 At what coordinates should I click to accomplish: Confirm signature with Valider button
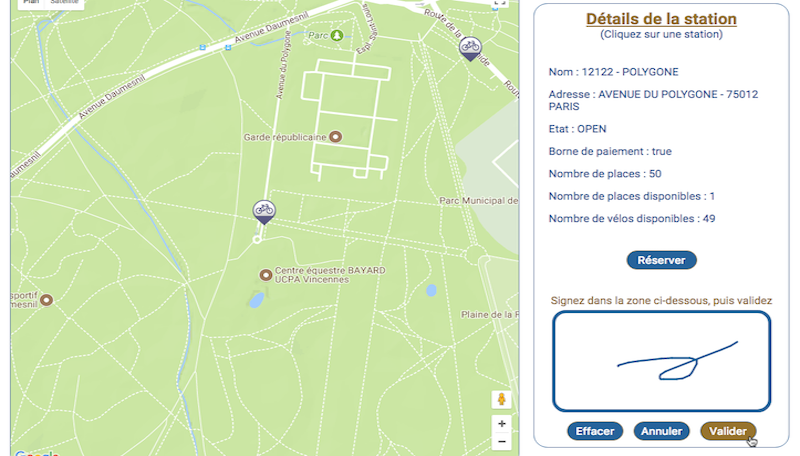click(728, 431)
